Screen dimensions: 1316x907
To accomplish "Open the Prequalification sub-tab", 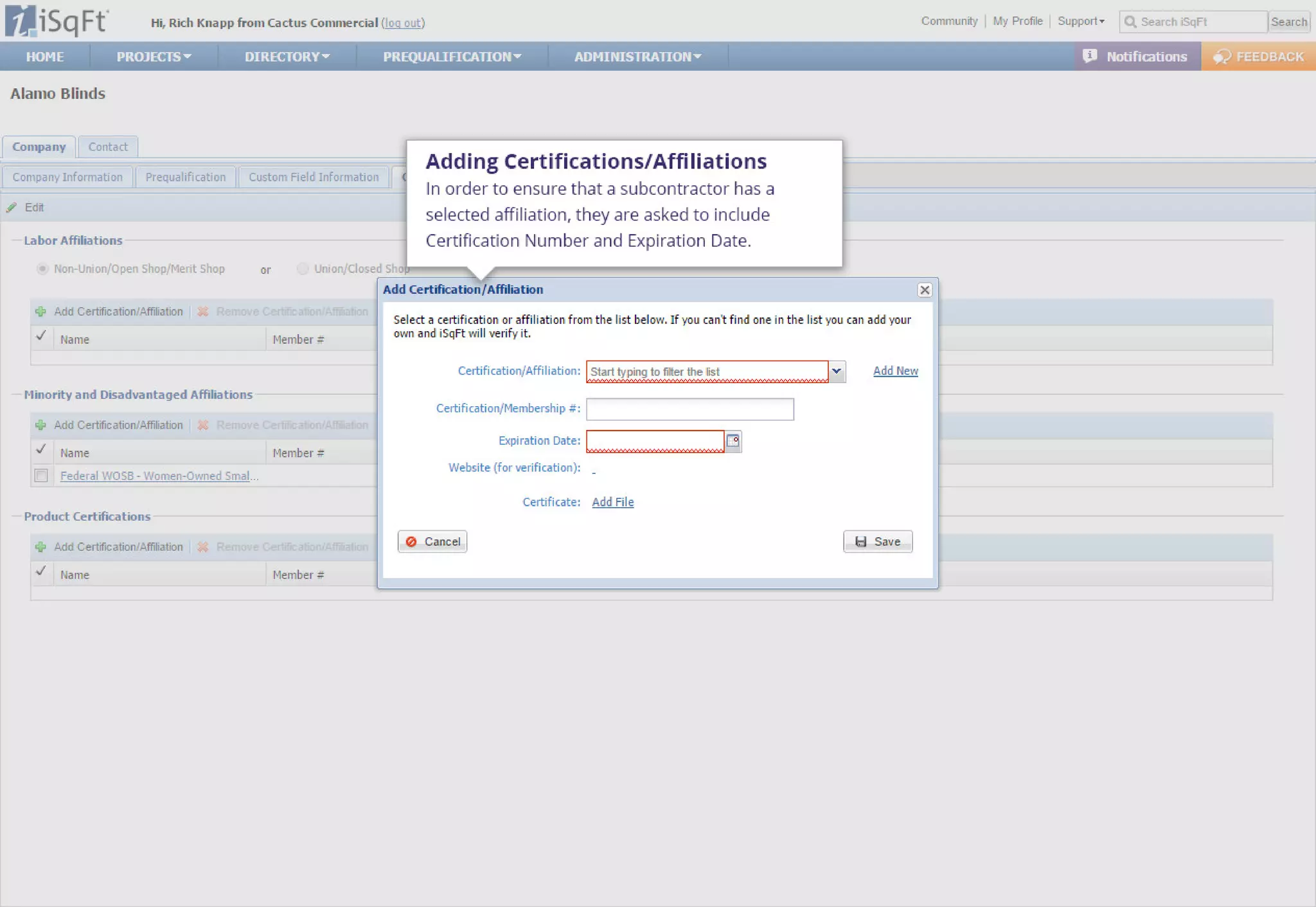I will [x=186, y=177].
